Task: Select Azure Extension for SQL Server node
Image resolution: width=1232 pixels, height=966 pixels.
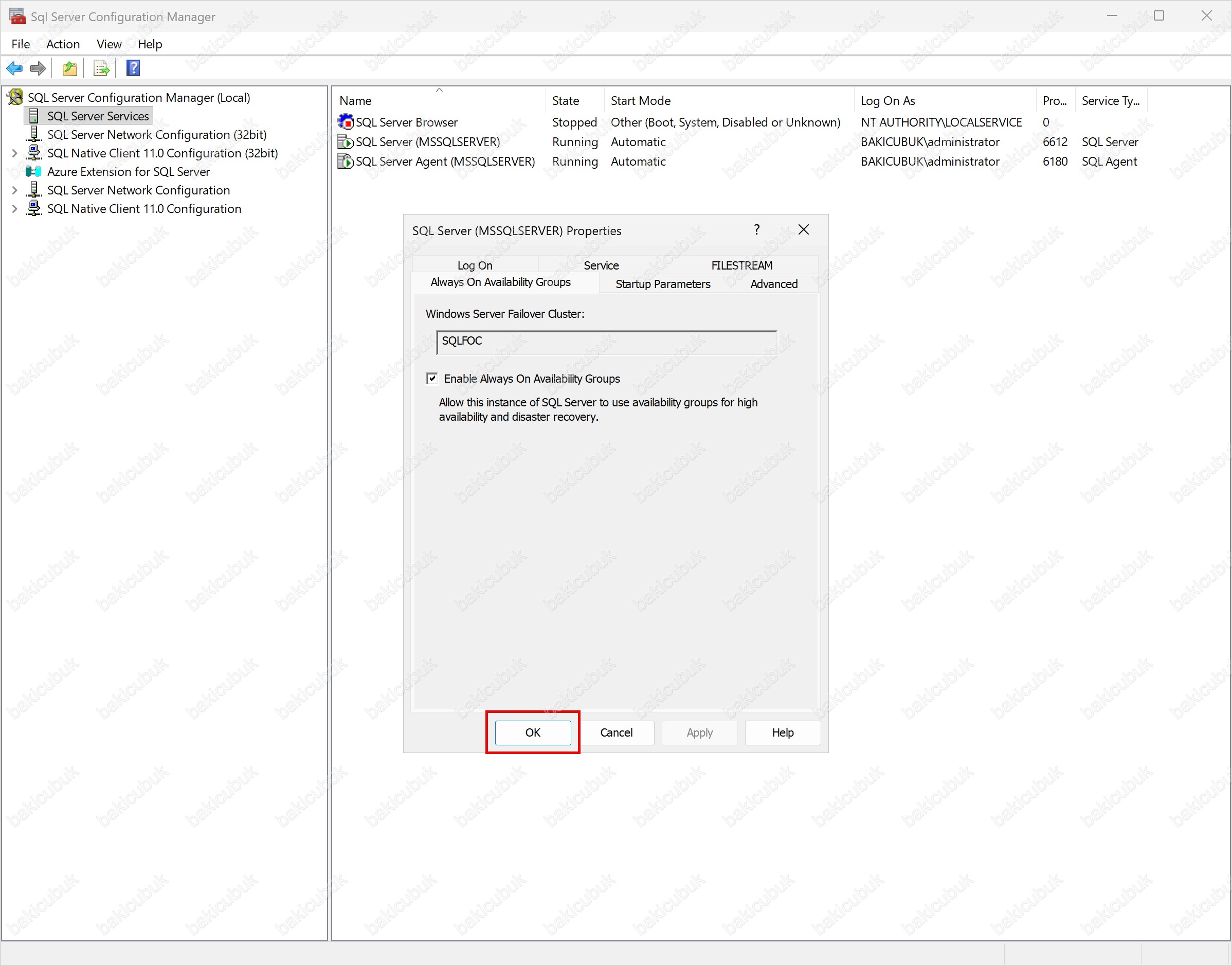Action: 129,172
